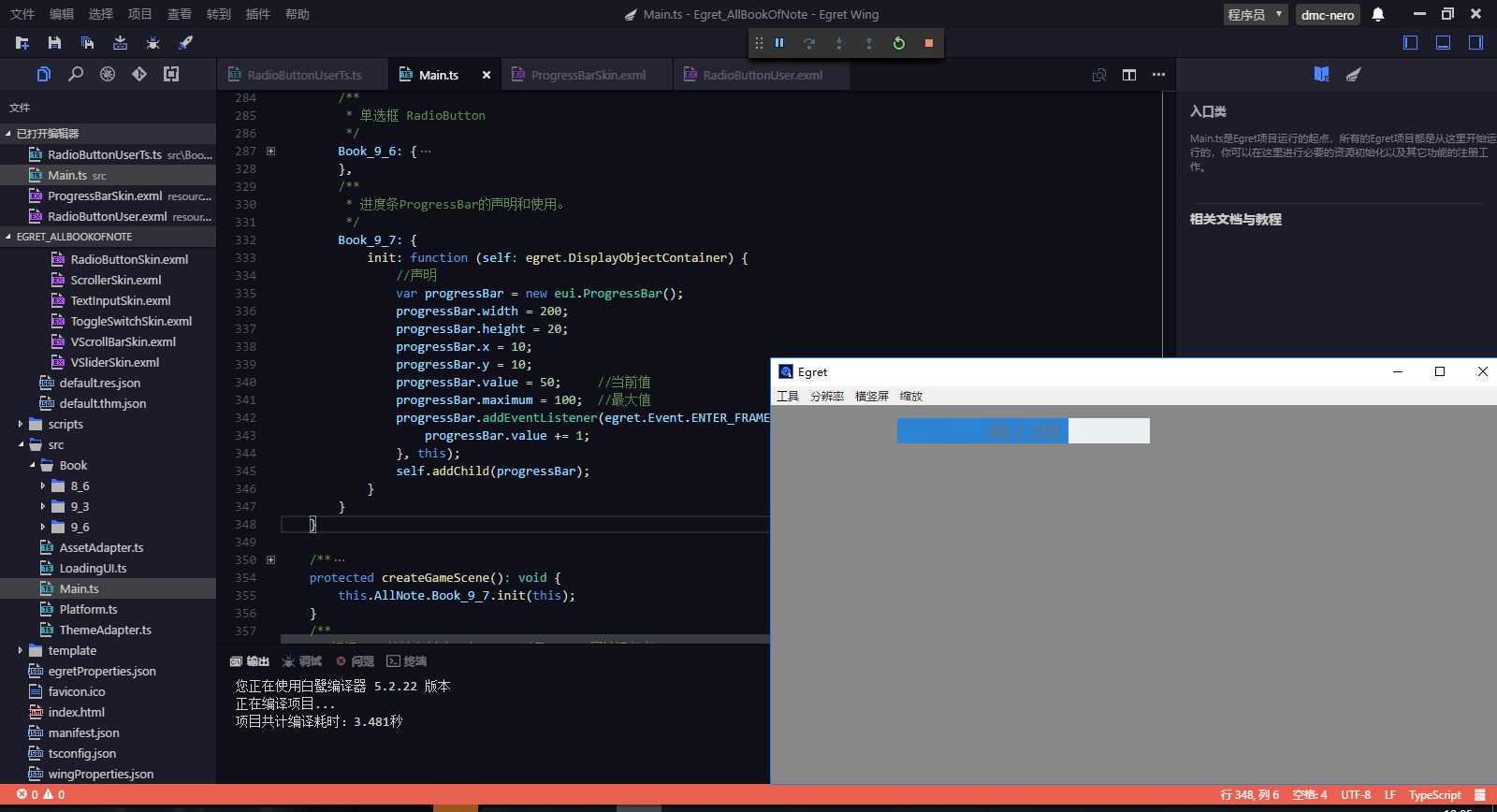Unfold the code at line 287

point(271,151)
